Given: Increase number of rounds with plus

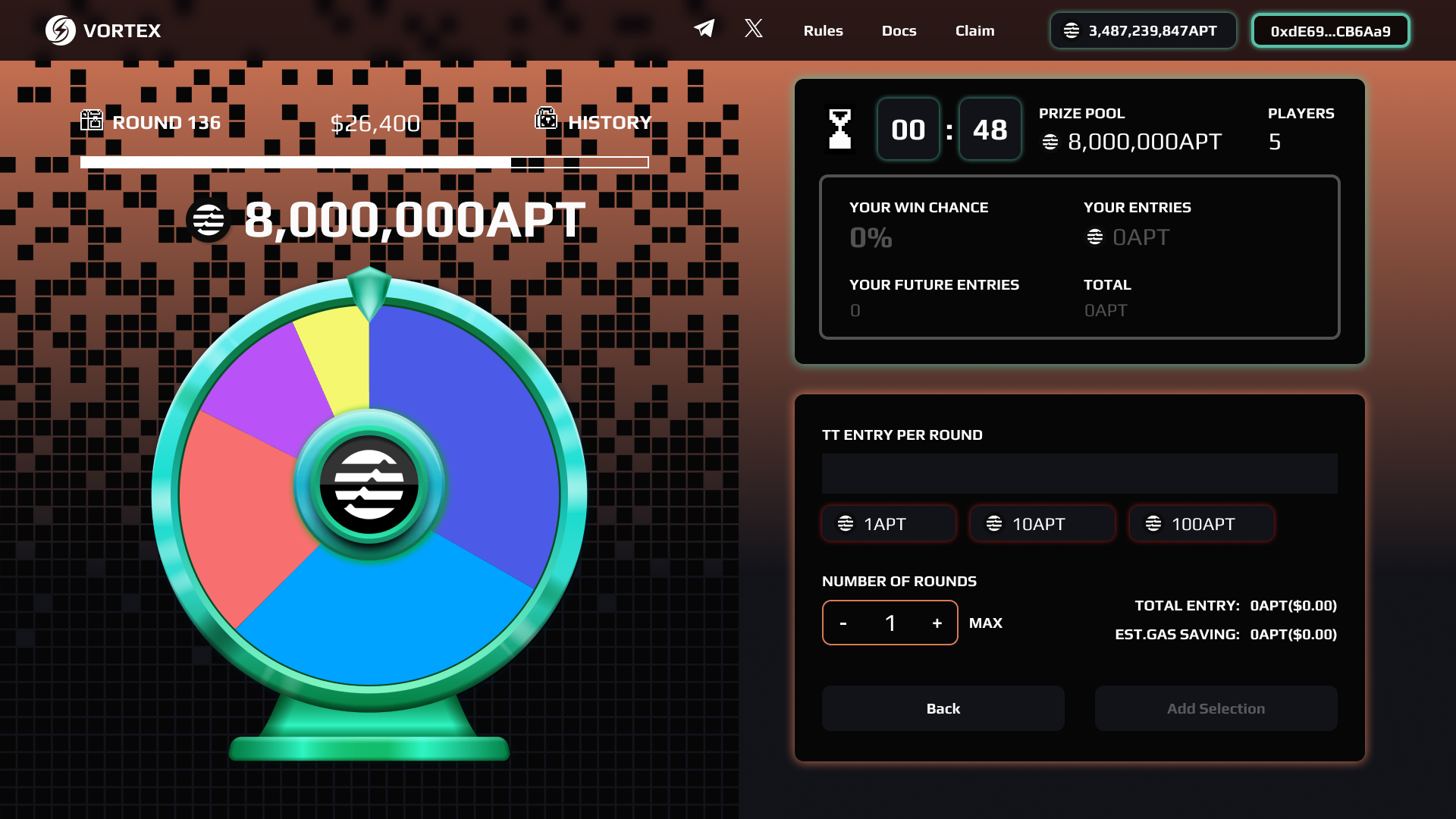Looking at the screenshot, I should click(937, 623).
